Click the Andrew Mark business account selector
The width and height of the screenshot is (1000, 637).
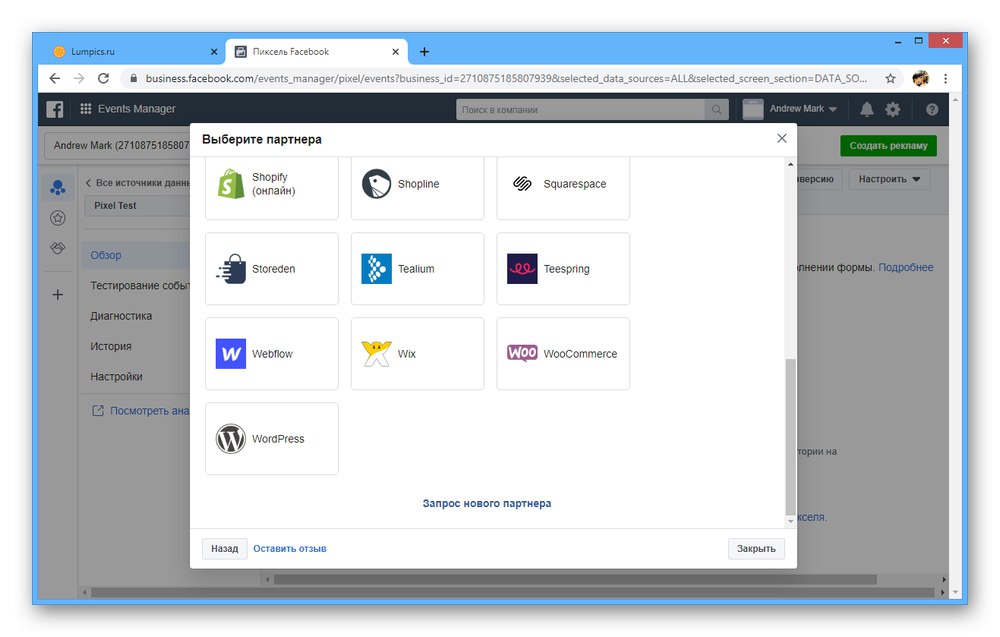118,145
